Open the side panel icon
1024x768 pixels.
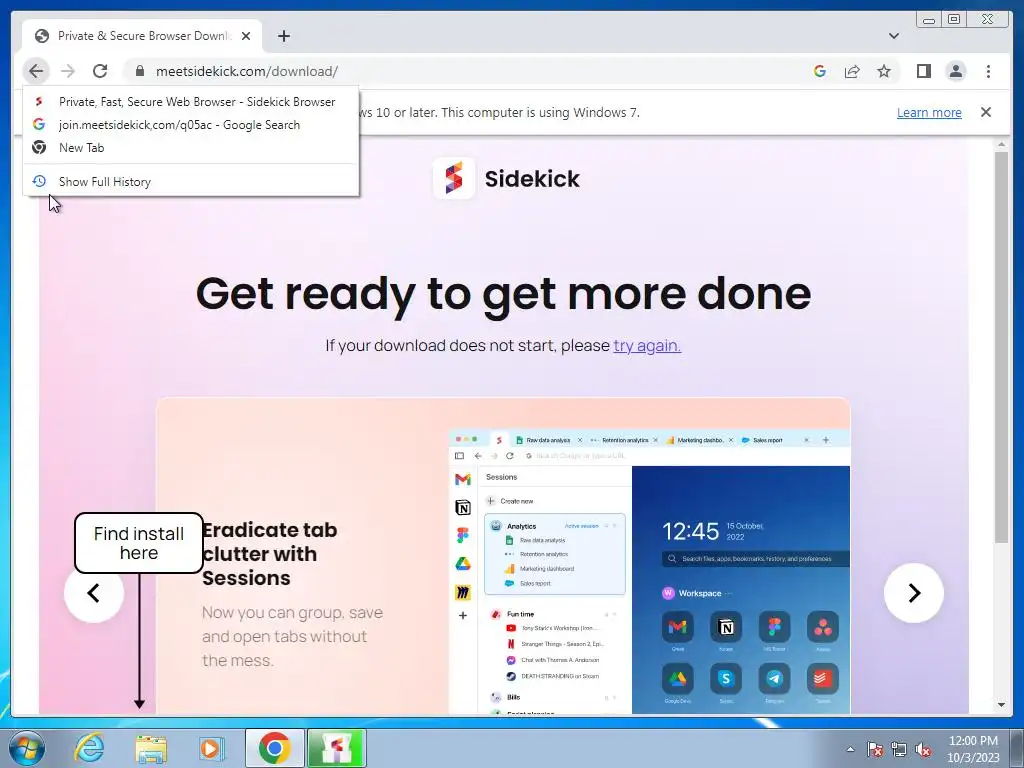pos(923,71)
